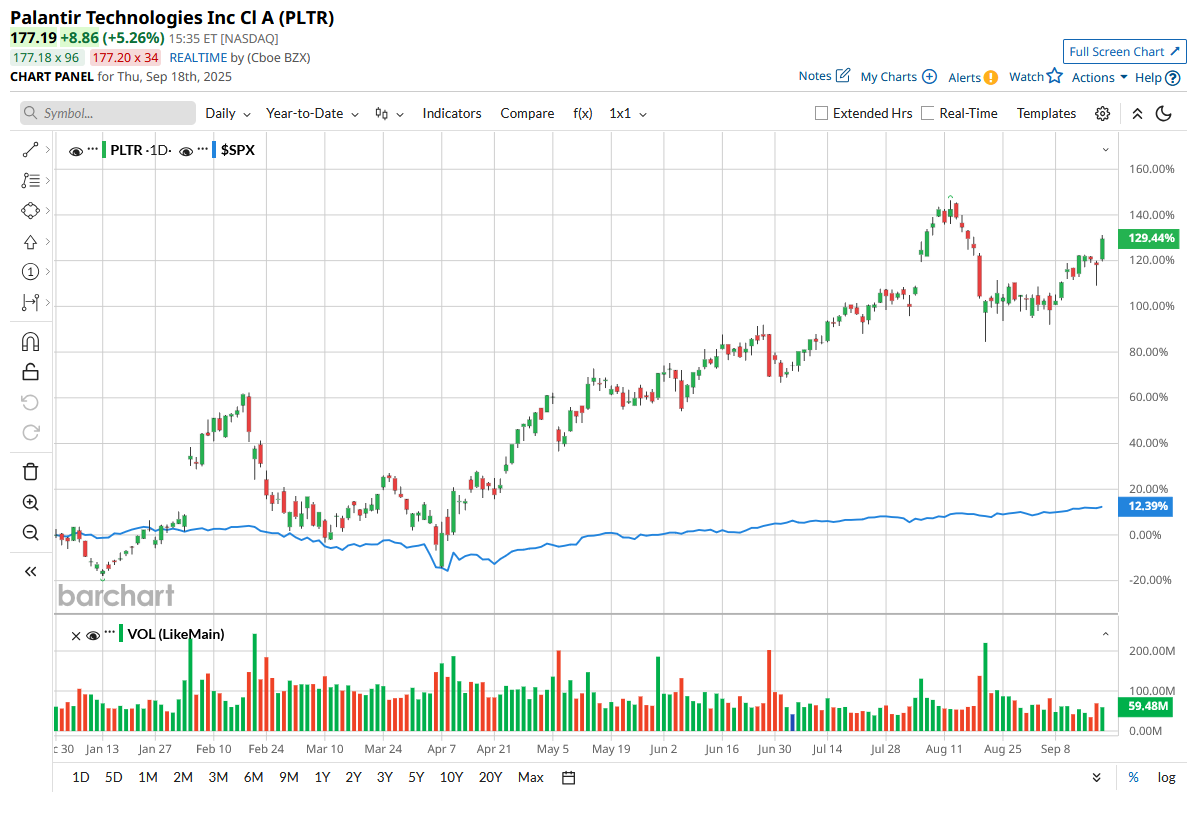Image resolution: width=1203 pixels, height=813 pixels.
Task: Remove the VOL indicator pane
Action: coord(75,635)
